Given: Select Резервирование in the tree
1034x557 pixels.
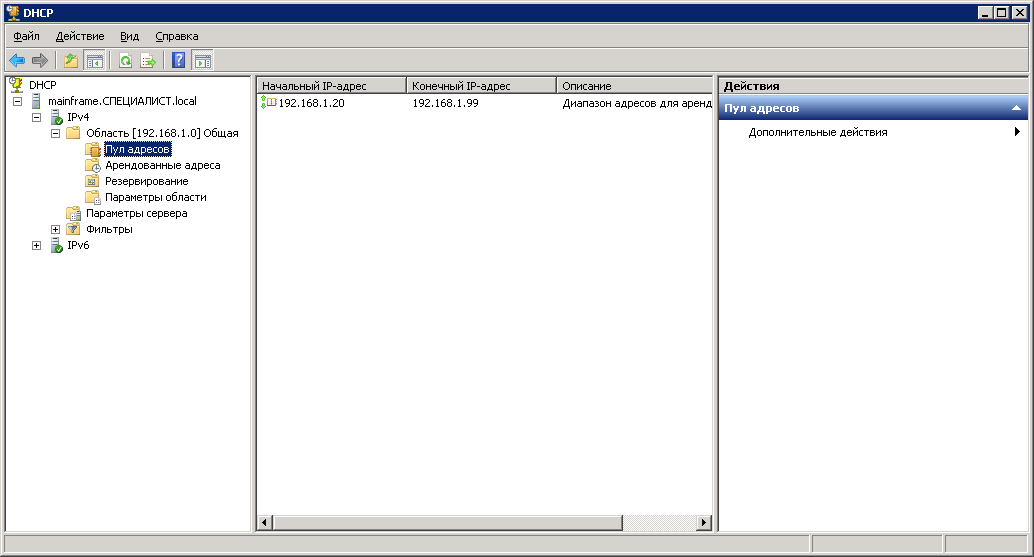Looking at the screenshot, I should pos(146,181).
